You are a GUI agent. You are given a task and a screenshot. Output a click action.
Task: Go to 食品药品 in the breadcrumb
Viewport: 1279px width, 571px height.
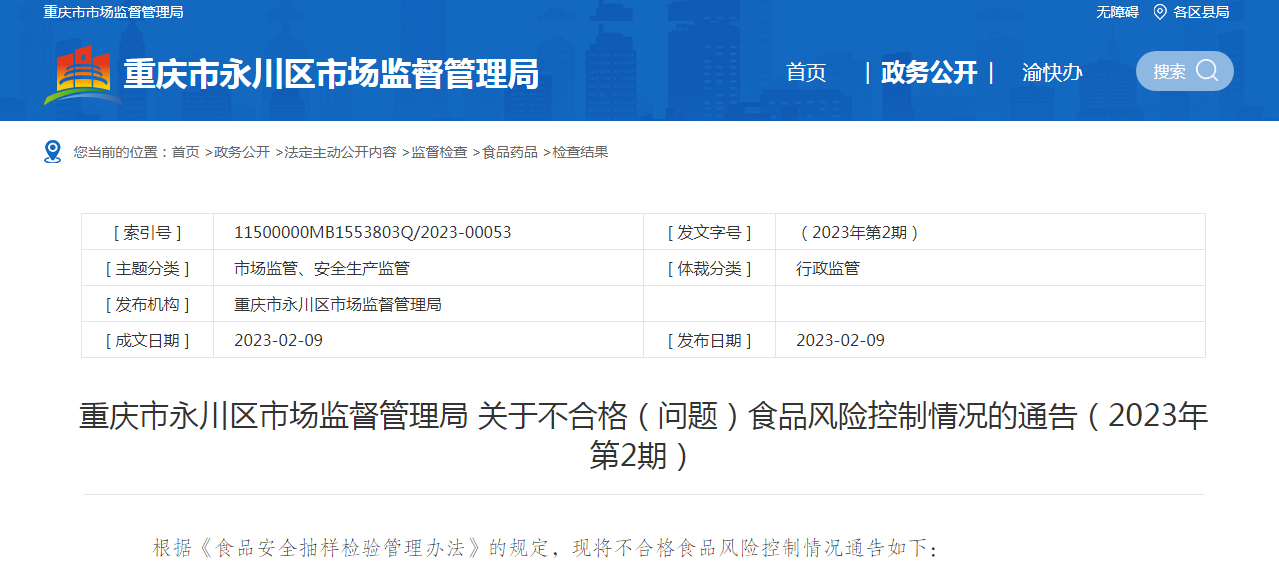tap(510, 152)
